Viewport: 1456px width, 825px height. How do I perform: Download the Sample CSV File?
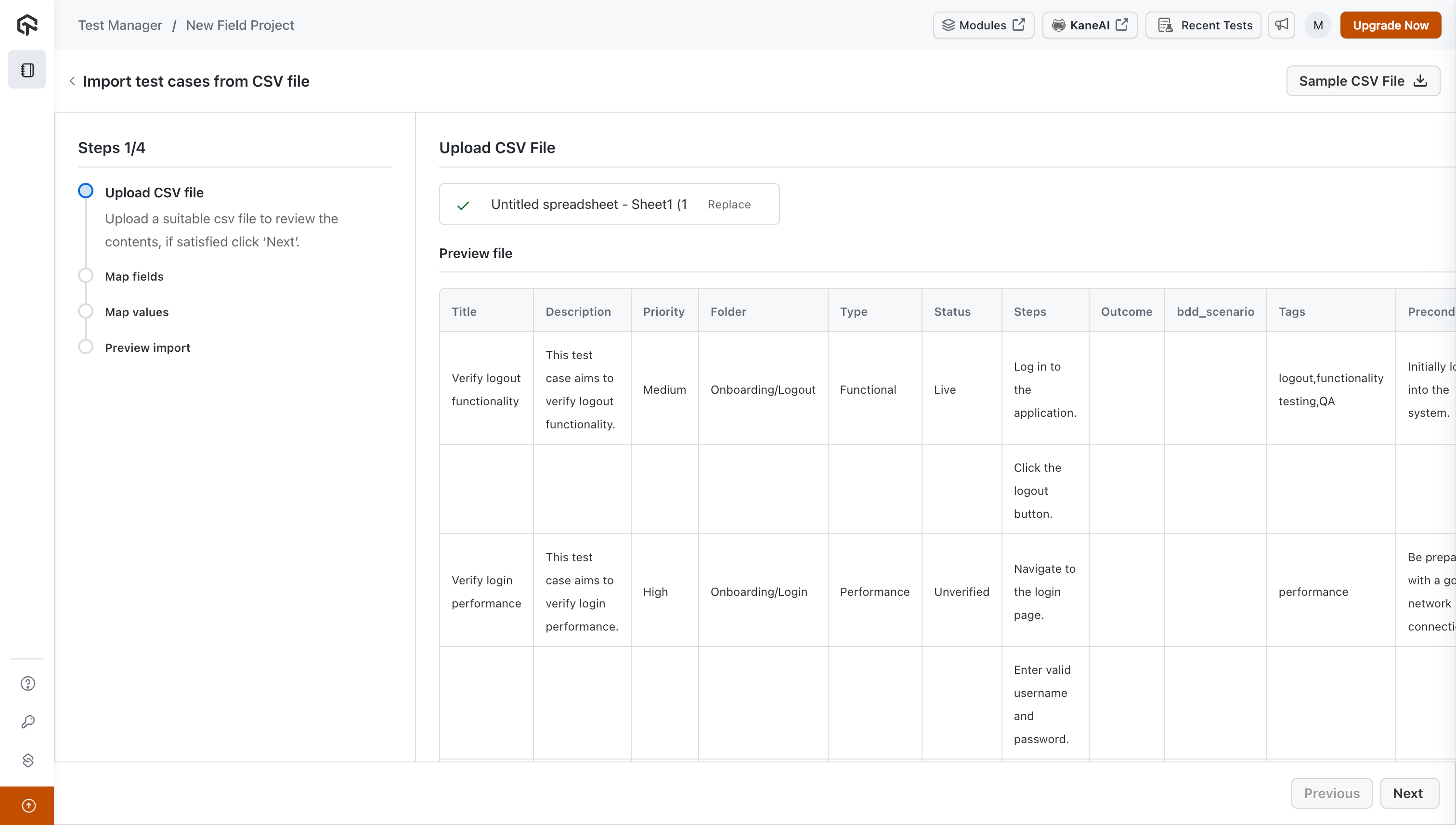click(1363, 81)
